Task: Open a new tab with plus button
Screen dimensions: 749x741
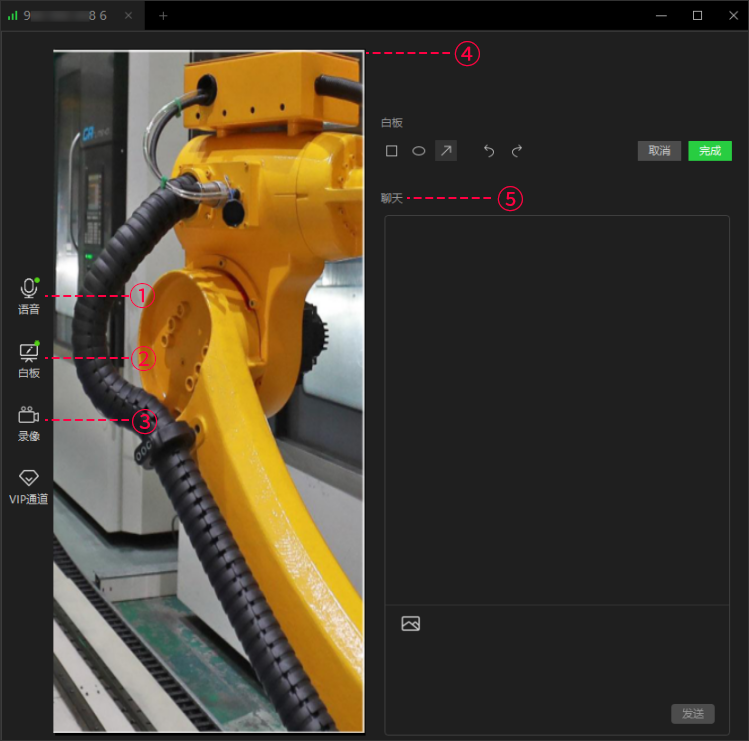Action: [163, 16]
